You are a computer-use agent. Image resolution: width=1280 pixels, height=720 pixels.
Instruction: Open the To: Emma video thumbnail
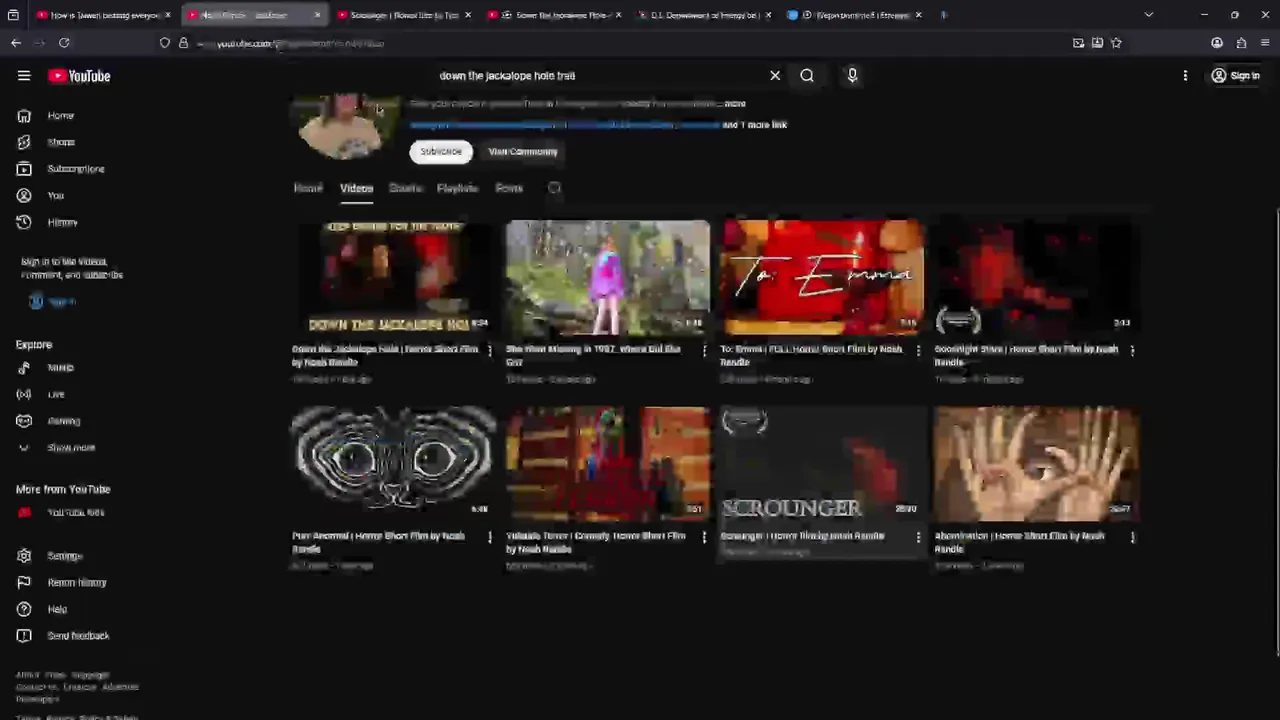tap(823, 278)
